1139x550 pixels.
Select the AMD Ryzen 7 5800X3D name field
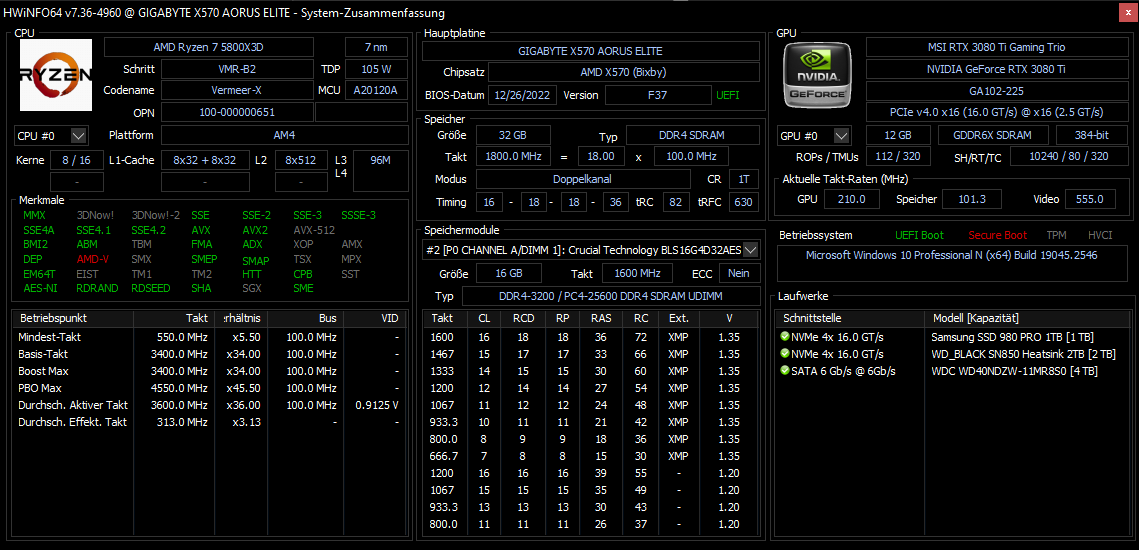pyautogui.click(x=209, y=47)
